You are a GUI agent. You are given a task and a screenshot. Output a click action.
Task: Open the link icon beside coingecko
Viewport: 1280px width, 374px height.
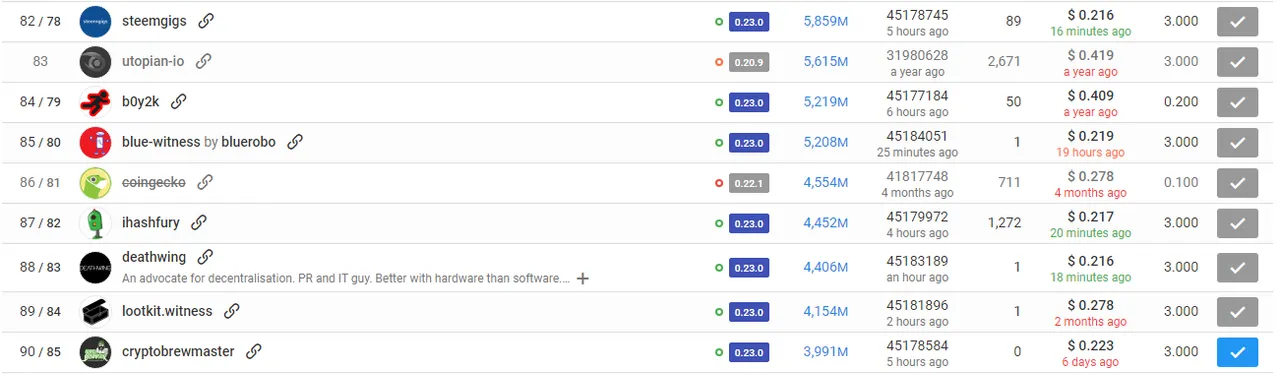[205, 182]
